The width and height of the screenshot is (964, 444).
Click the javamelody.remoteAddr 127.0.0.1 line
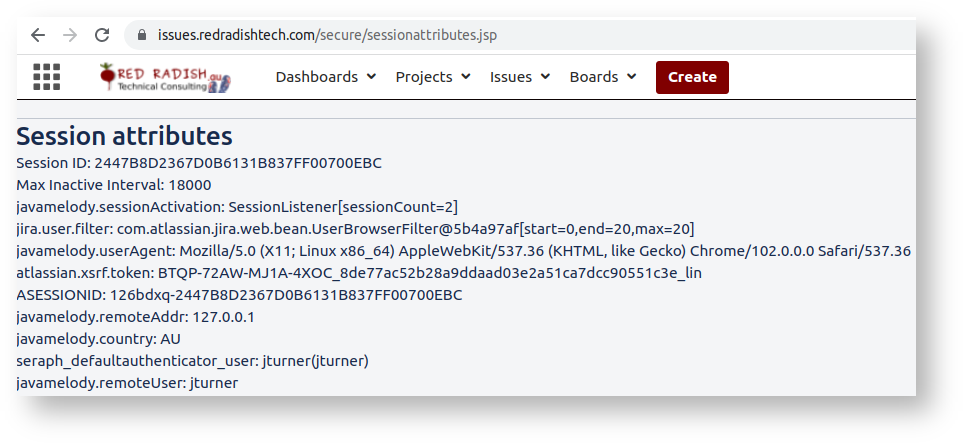135,317
